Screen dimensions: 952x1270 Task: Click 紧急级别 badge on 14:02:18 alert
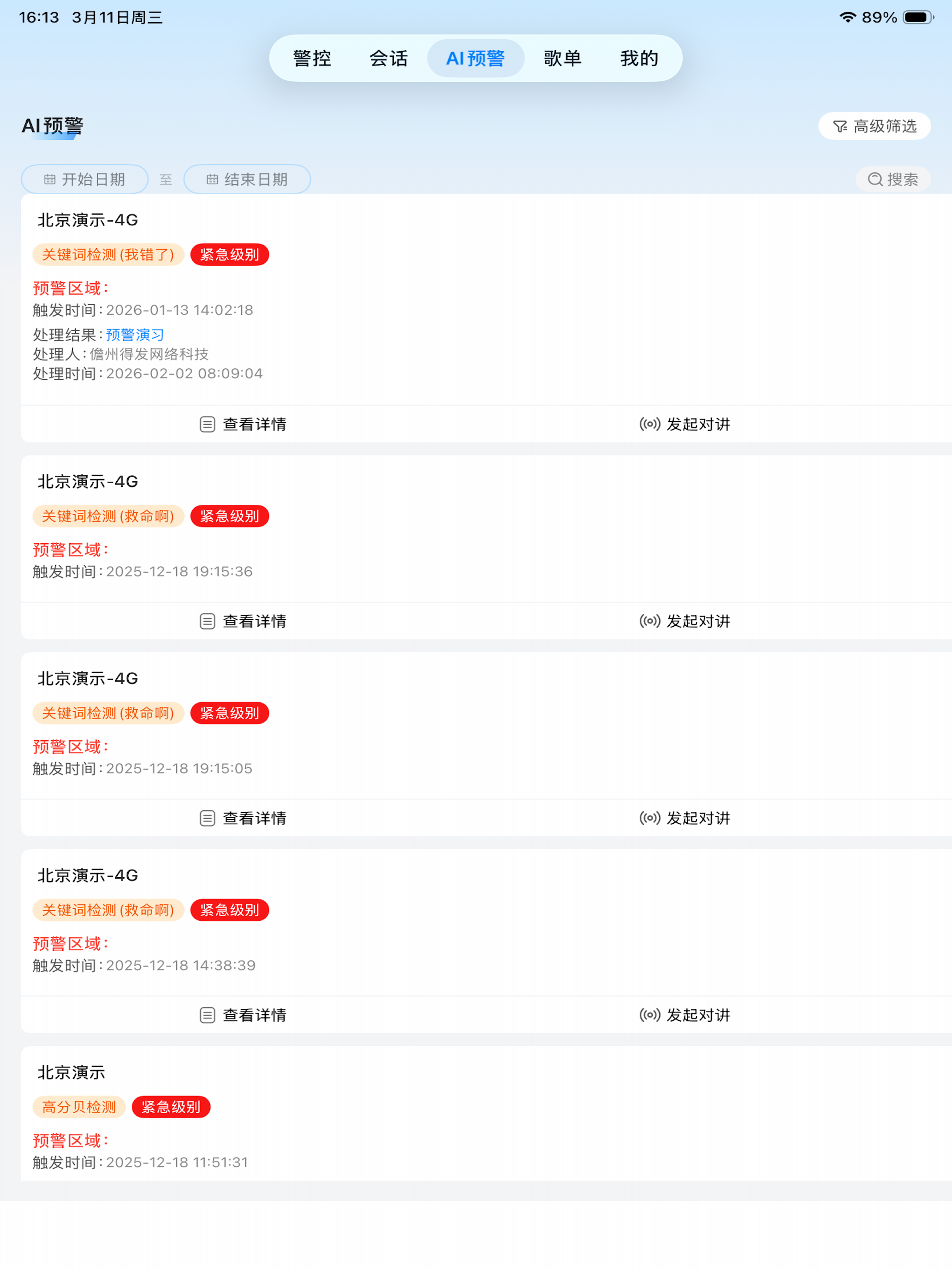230,254
